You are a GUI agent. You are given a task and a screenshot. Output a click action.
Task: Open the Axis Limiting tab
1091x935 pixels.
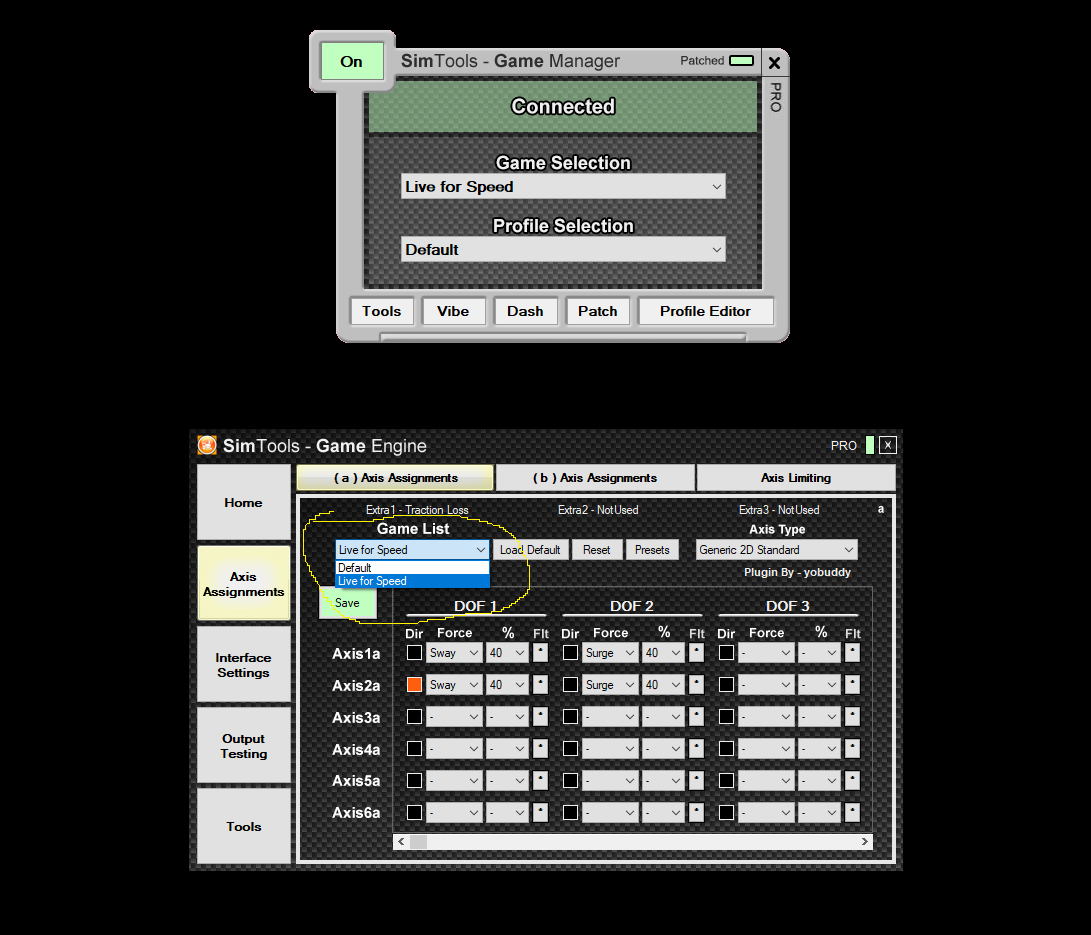pyautogui.click(x=795, y=478)
